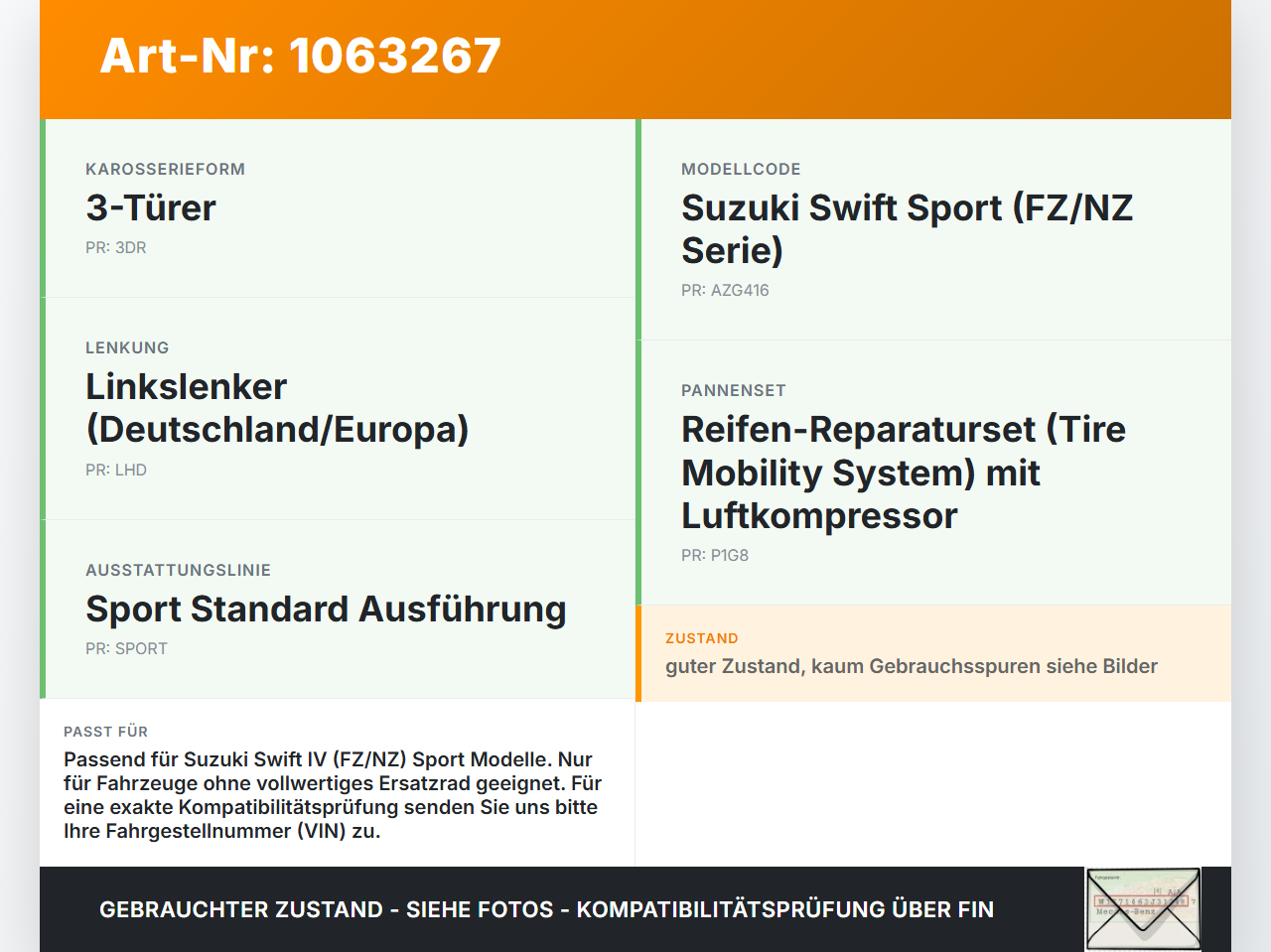Screen dimensions: 1271x952
Task: Select the PR: P1G8 code
Action: (x=715, y=556)
